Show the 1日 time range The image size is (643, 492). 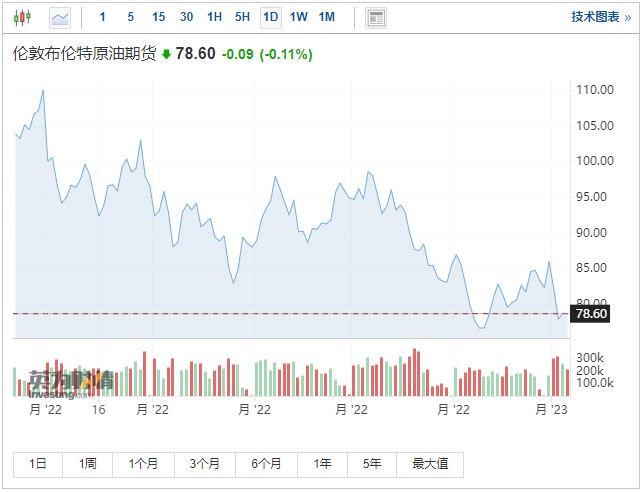38,464
